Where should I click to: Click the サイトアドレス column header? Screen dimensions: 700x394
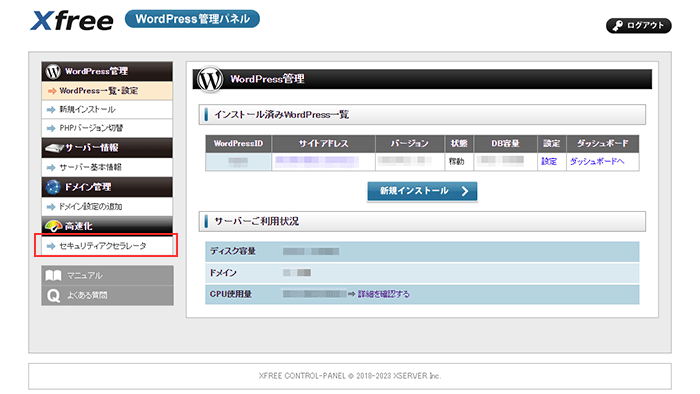323,144
